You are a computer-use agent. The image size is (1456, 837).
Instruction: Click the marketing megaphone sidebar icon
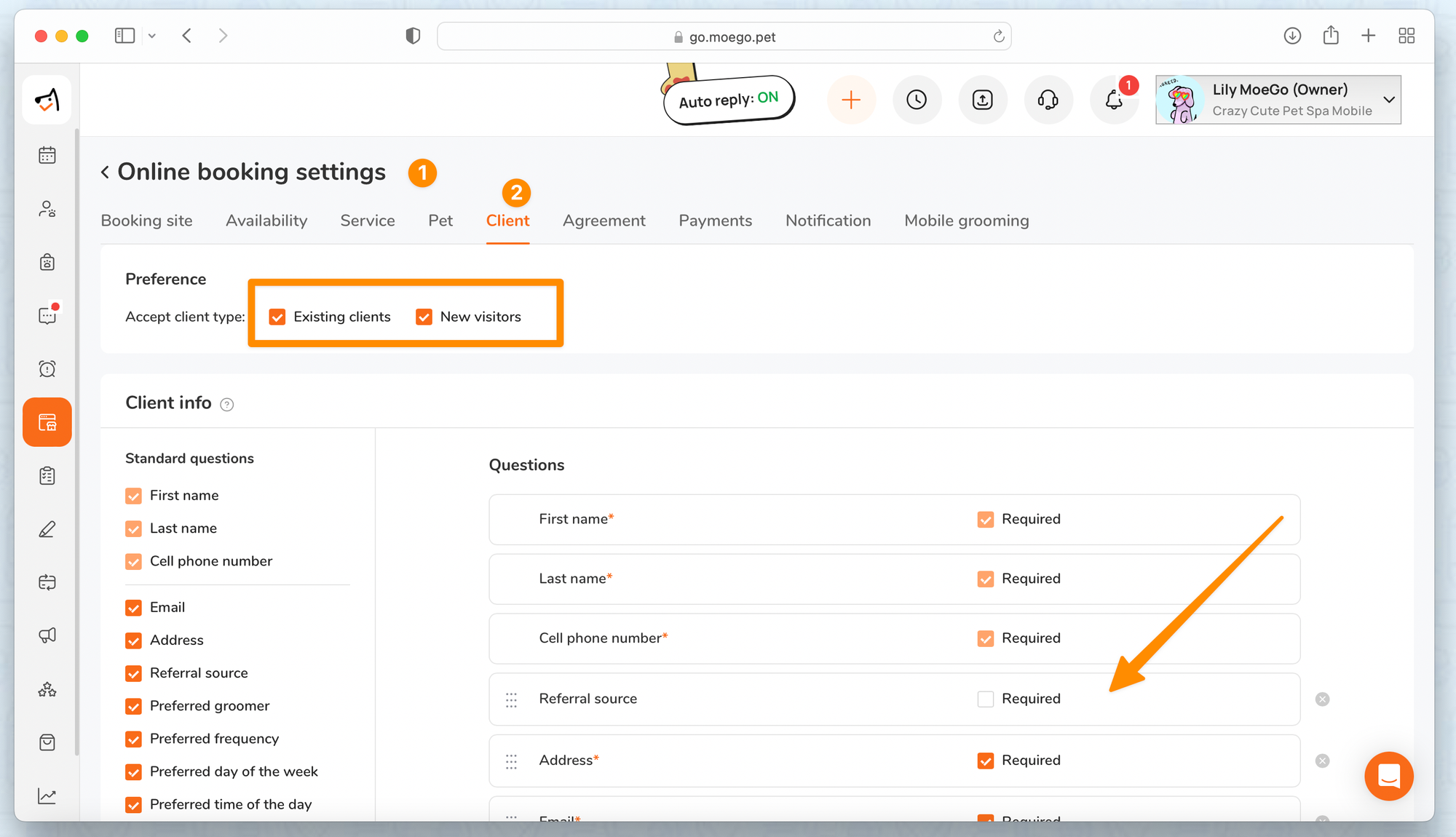click(x=47, y=635)
